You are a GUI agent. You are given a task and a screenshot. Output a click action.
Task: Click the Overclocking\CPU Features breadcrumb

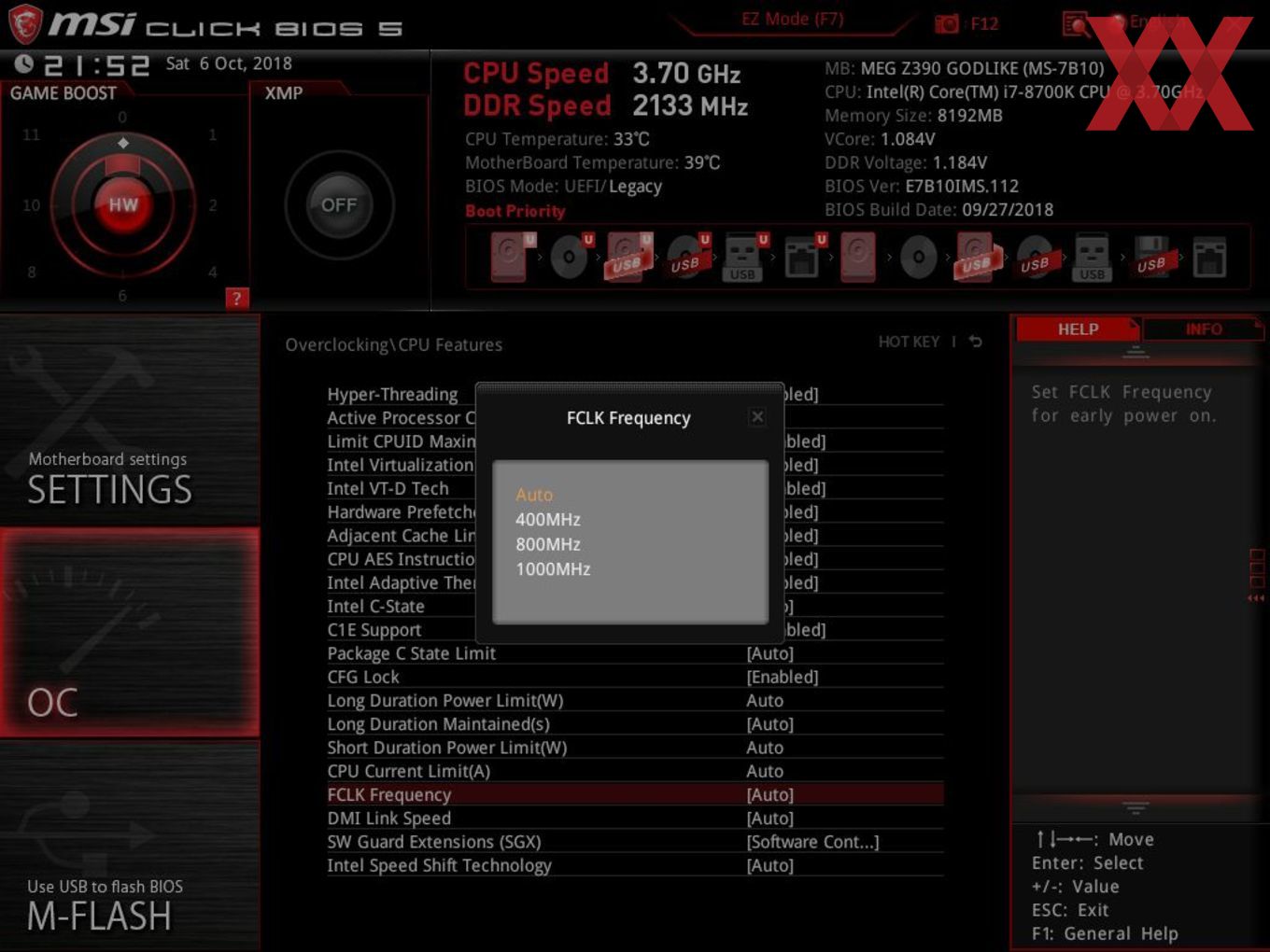pyautogui.click(x=393, y=344)
